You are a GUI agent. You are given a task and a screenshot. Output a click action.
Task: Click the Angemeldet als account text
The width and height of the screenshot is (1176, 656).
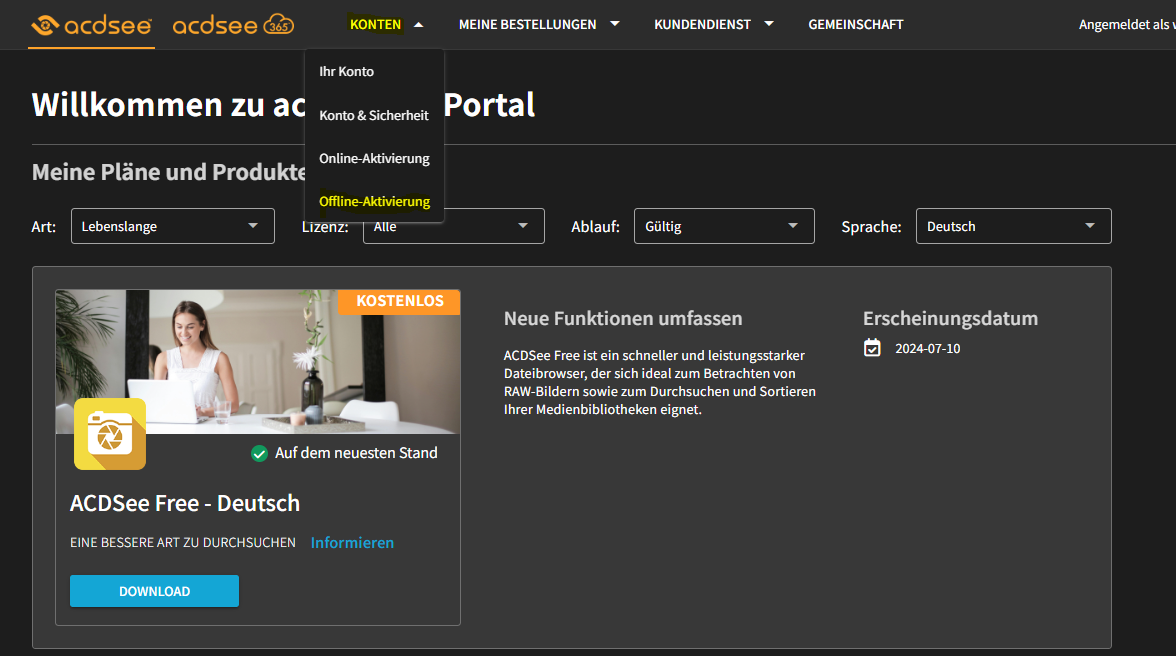pos(1126,25)
